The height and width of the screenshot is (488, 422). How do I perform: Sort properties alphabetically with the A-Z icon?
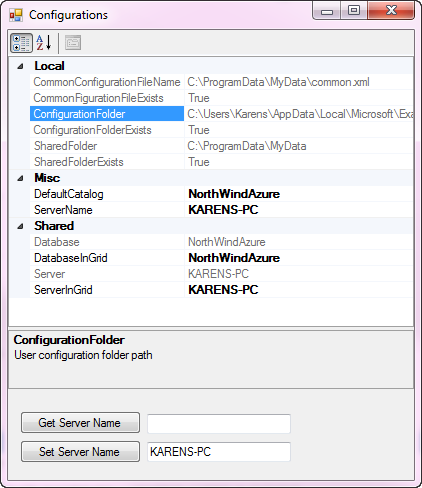pyautogui.click(x=44, y=43)
